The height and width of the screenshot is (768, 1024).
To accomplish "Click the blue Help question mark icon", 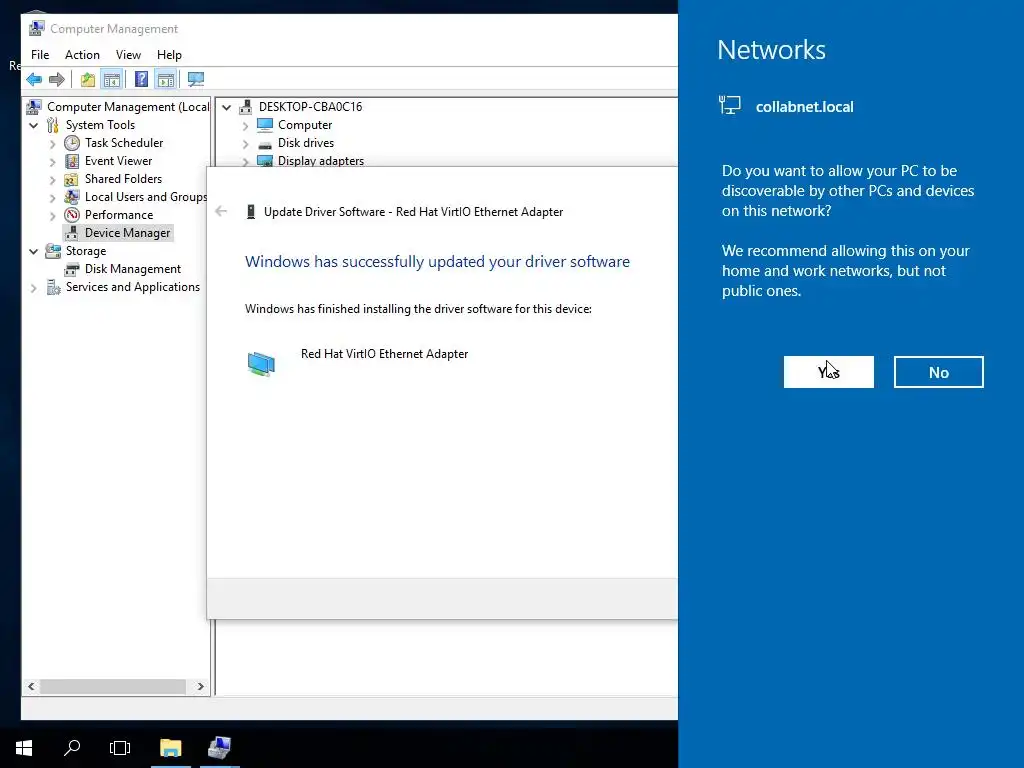I will click(x=141, y=80).
